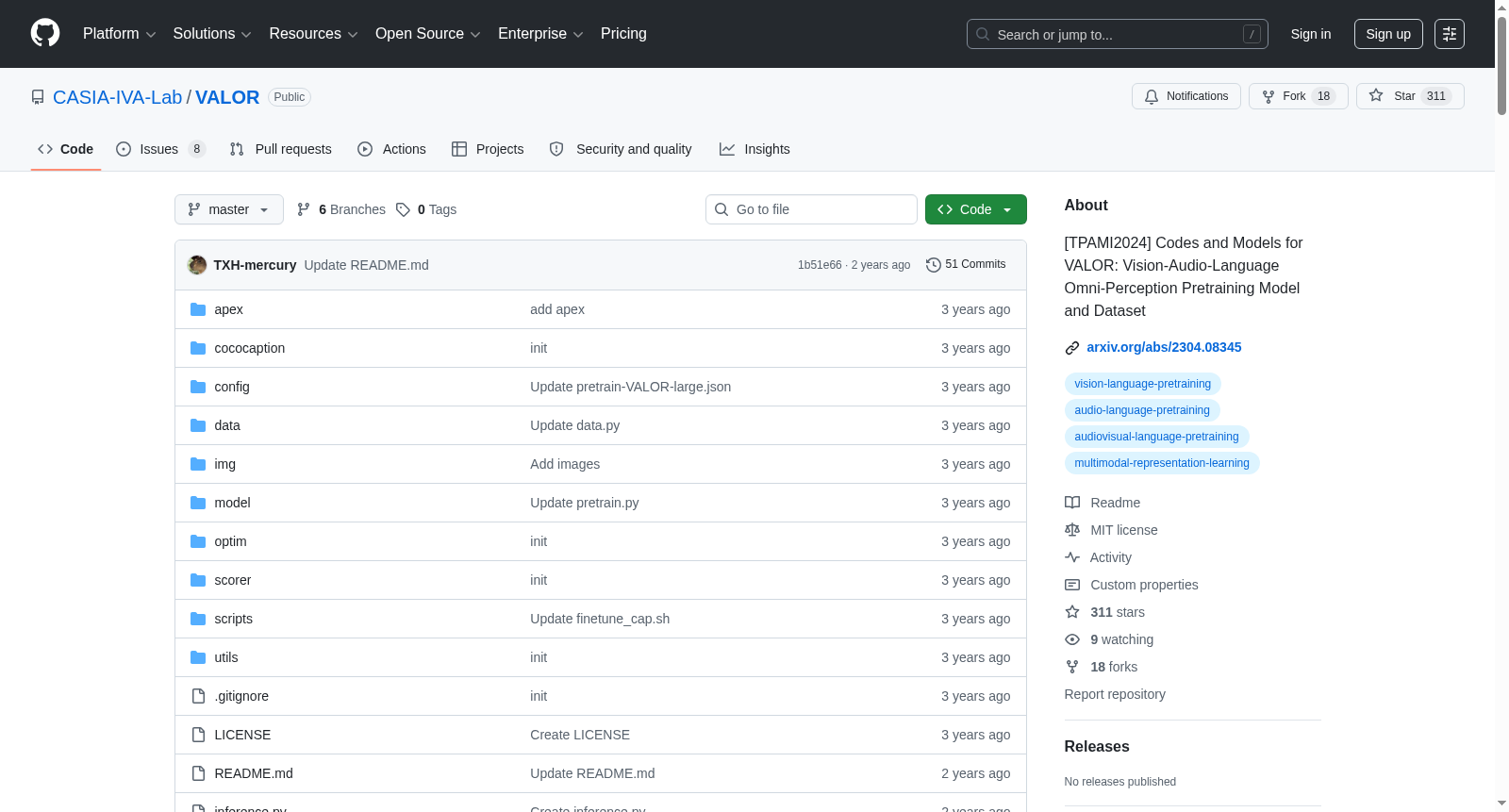This screenshot has width=1509, height=812.
Task: Click the img folder icon
Action: [x=198, y=464]
